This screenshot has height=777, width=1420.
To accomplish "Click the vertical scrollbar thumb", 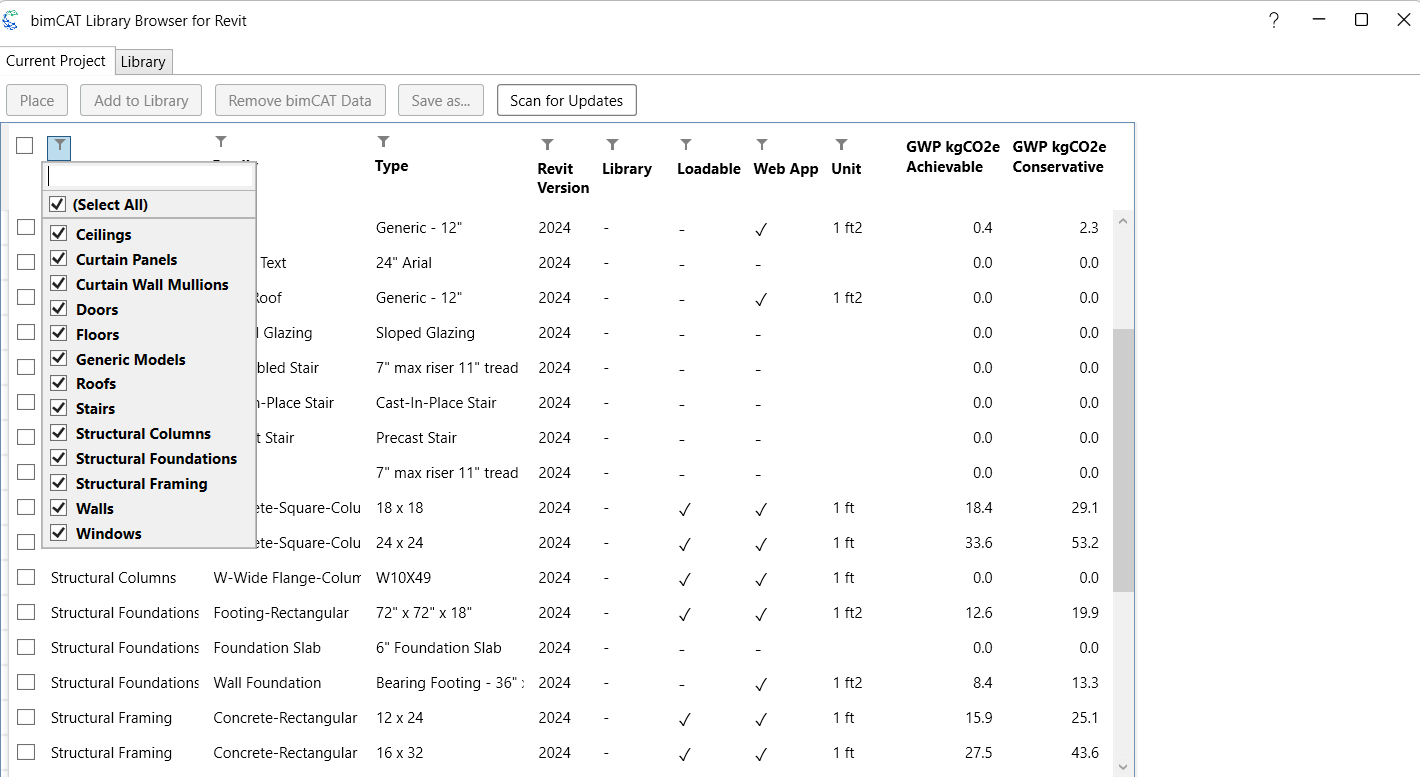I will [1123, 460].
